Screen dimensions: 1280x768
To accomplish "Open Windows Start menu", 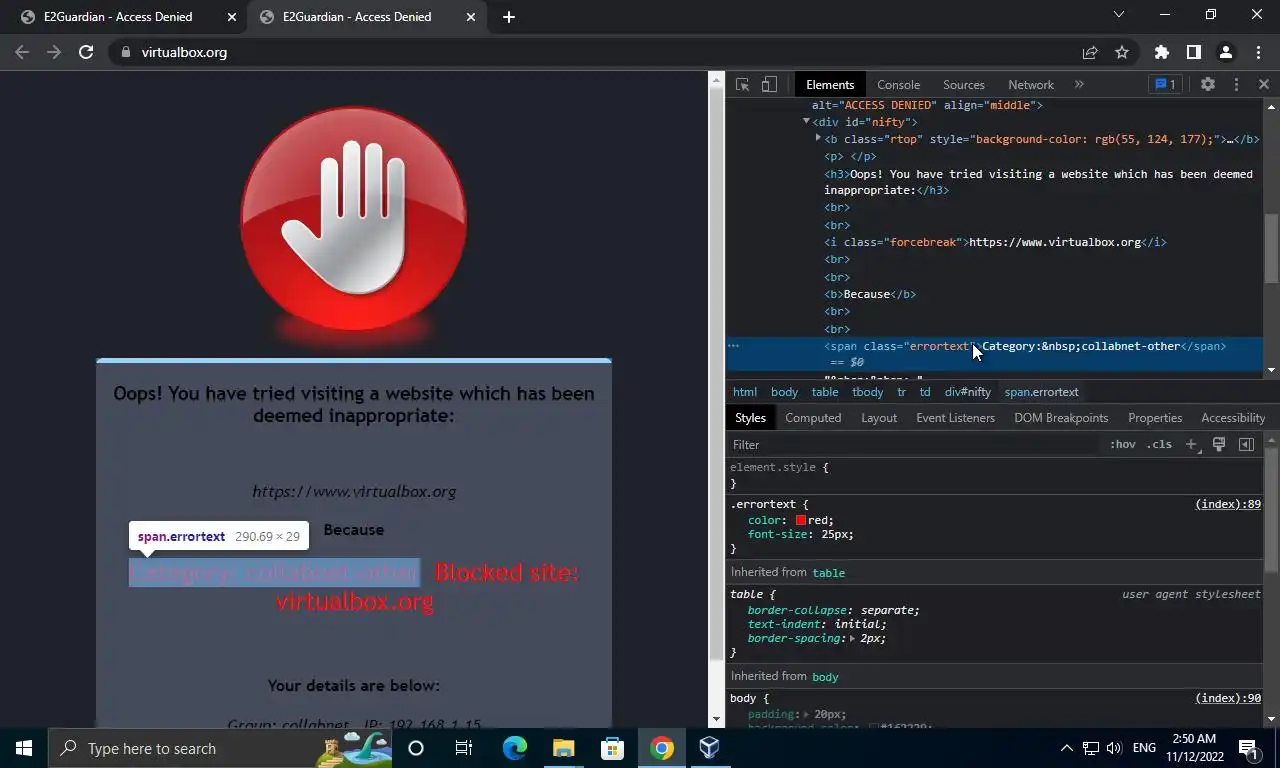I will click(24, 748).
